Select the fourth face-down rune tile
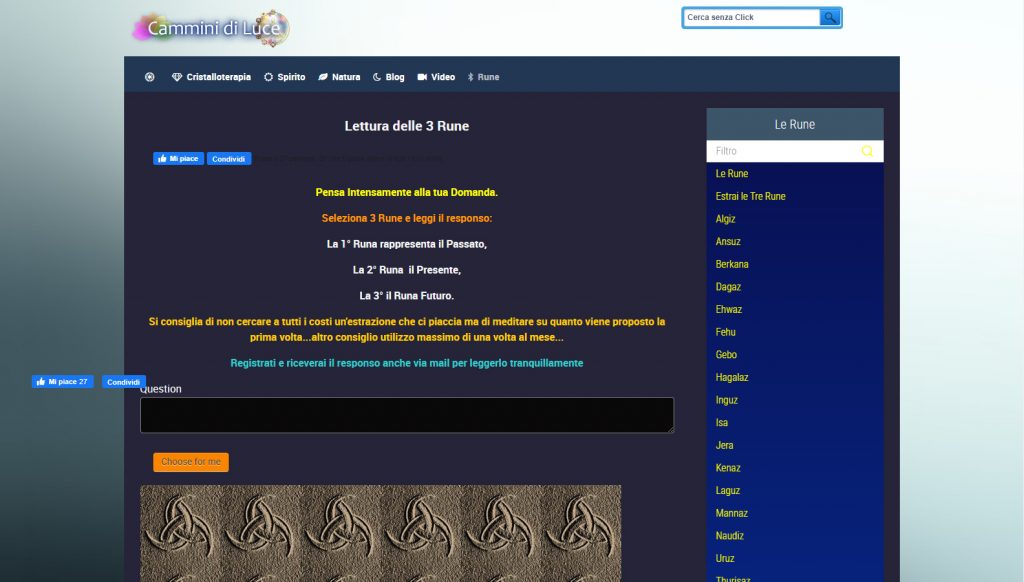 421,526
